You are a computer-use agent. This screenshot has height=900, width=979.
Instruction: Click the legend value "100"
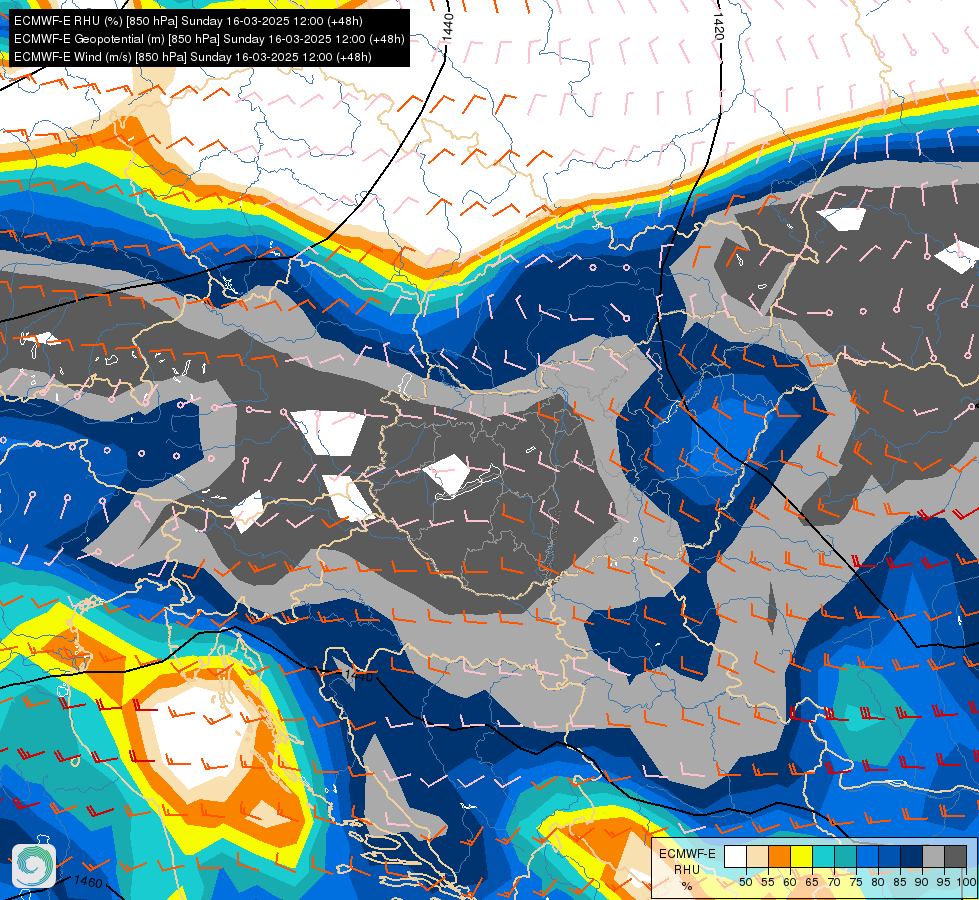click(x=966, y=883)
